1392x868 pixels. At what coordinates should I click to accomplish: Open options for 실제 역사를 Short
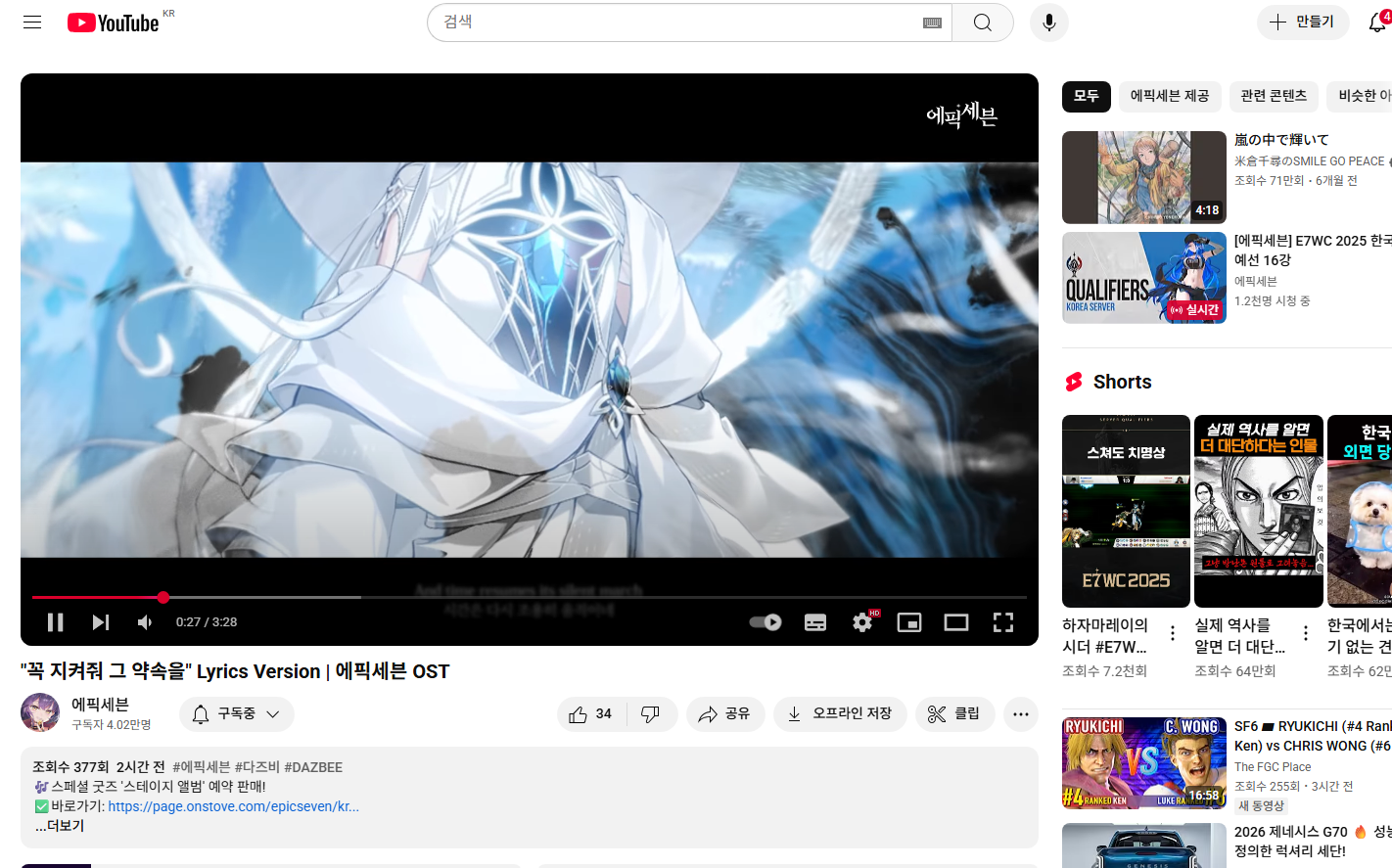pyautogui.click(x=1306, y=634)
